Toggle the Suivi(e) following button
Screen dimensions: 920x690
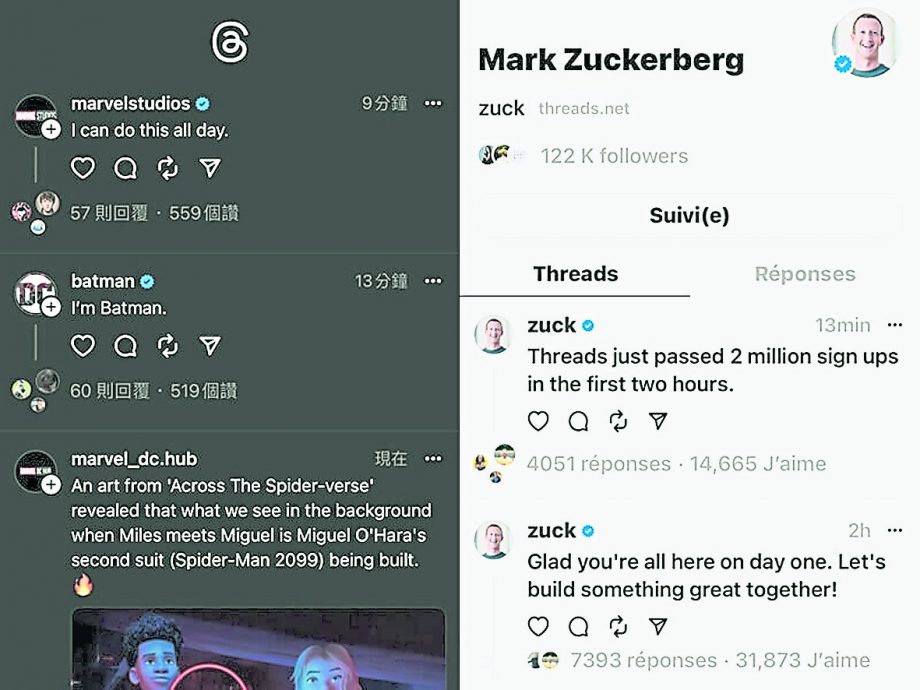(x=689, y=215)
